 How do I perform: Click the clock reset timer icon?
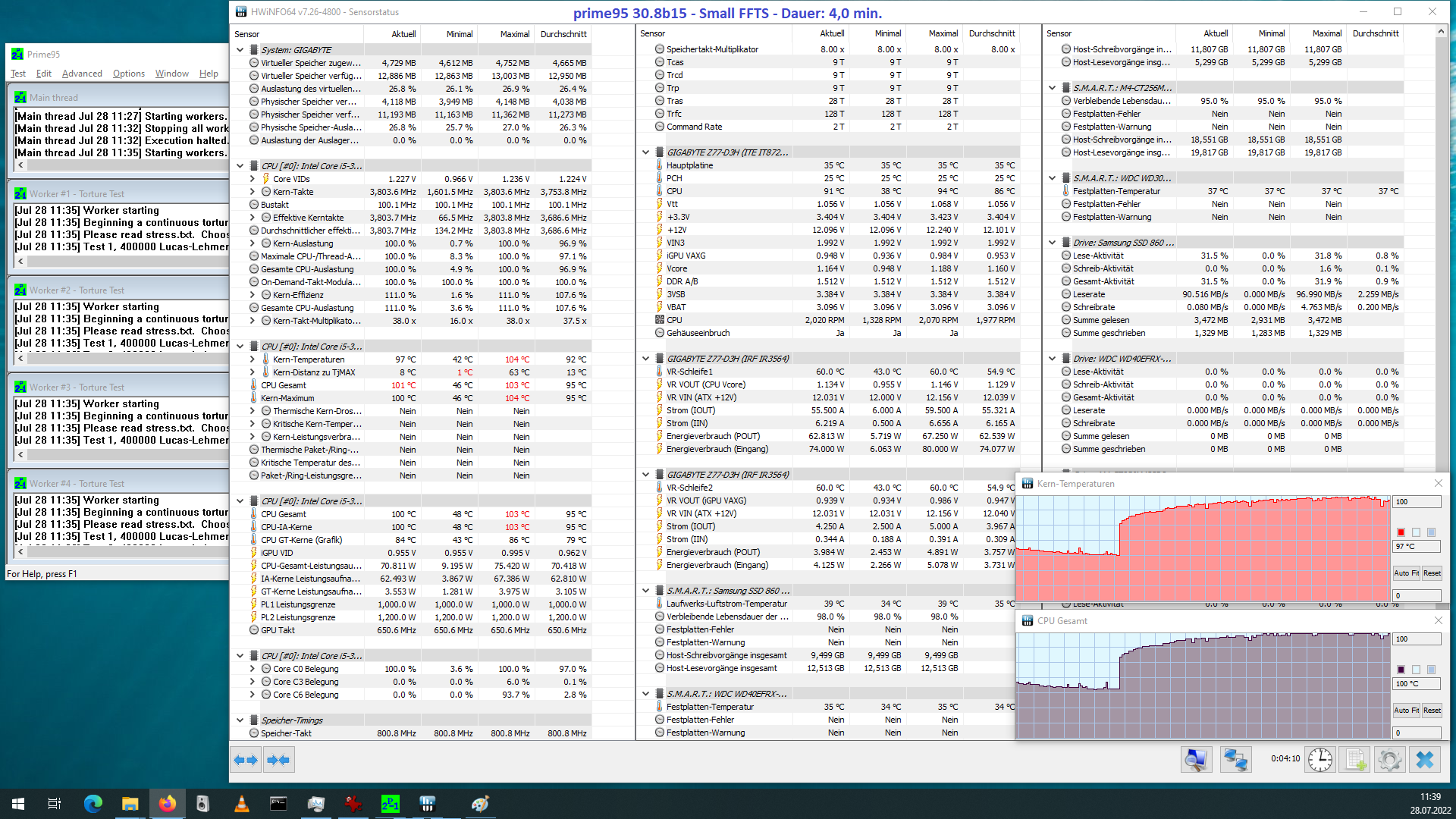coord(1319,760)
